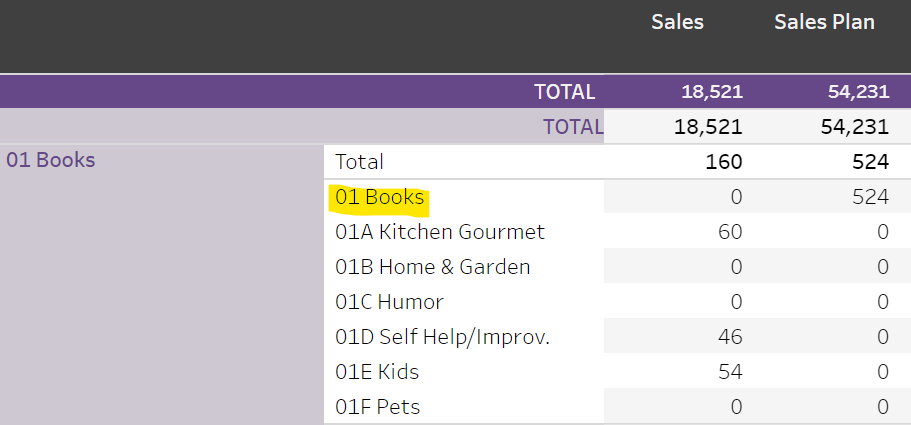Click the 160 Sales total value
This screenshot has width=911, height=425.
click(x=723, y=161)
